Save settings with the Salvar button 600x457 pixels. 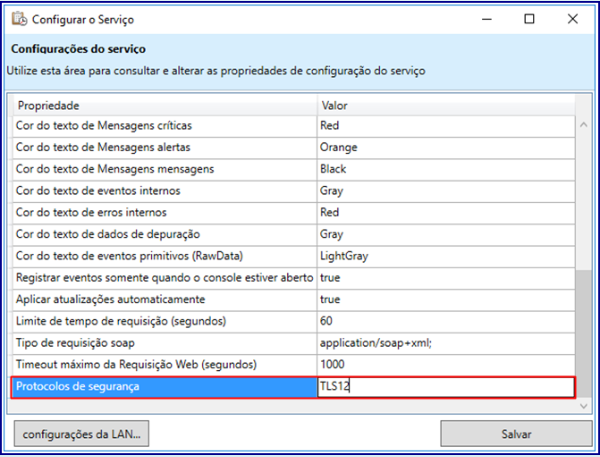(x=516, y=434)
